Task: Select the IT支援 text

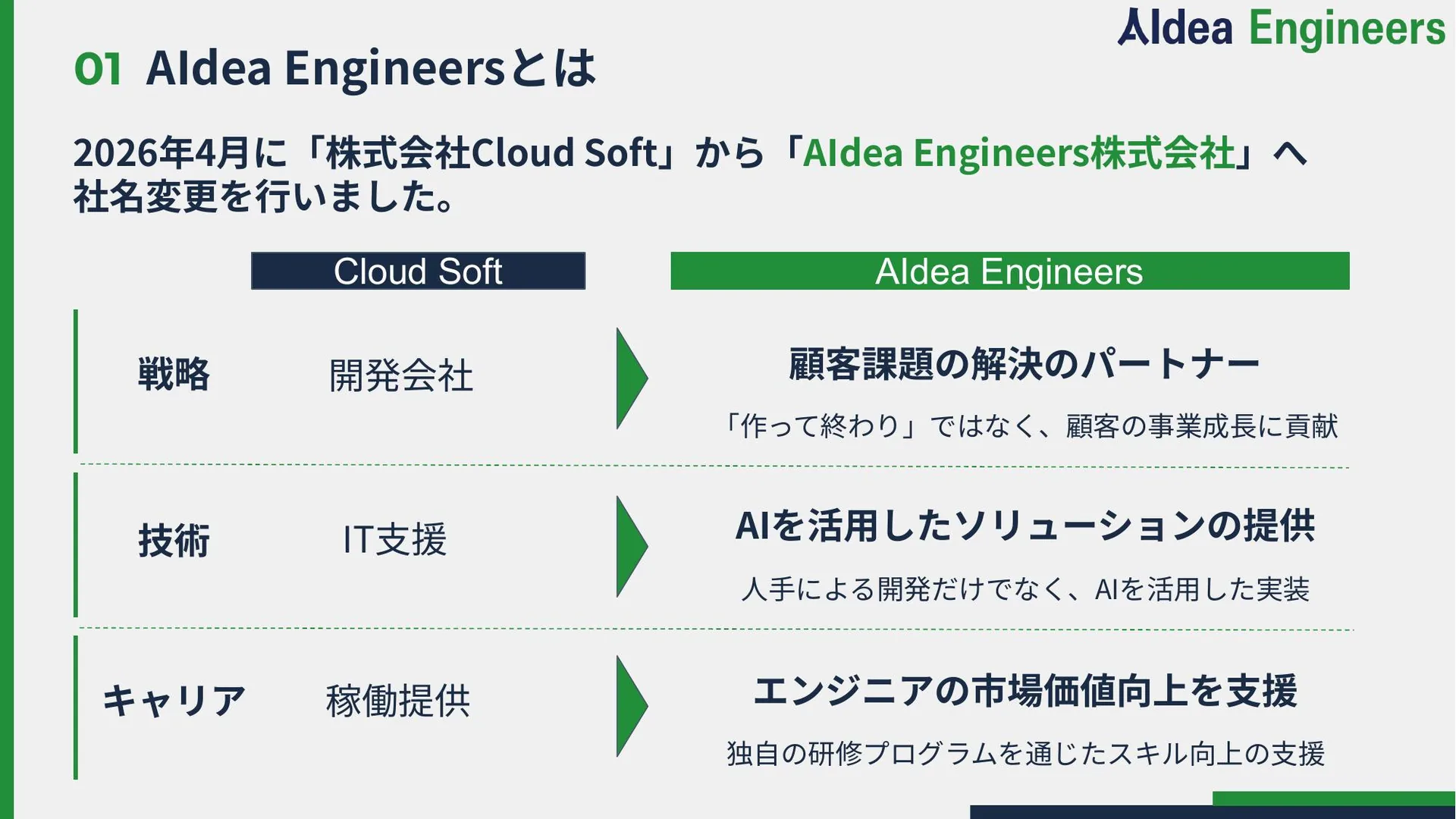Action: 395,540
